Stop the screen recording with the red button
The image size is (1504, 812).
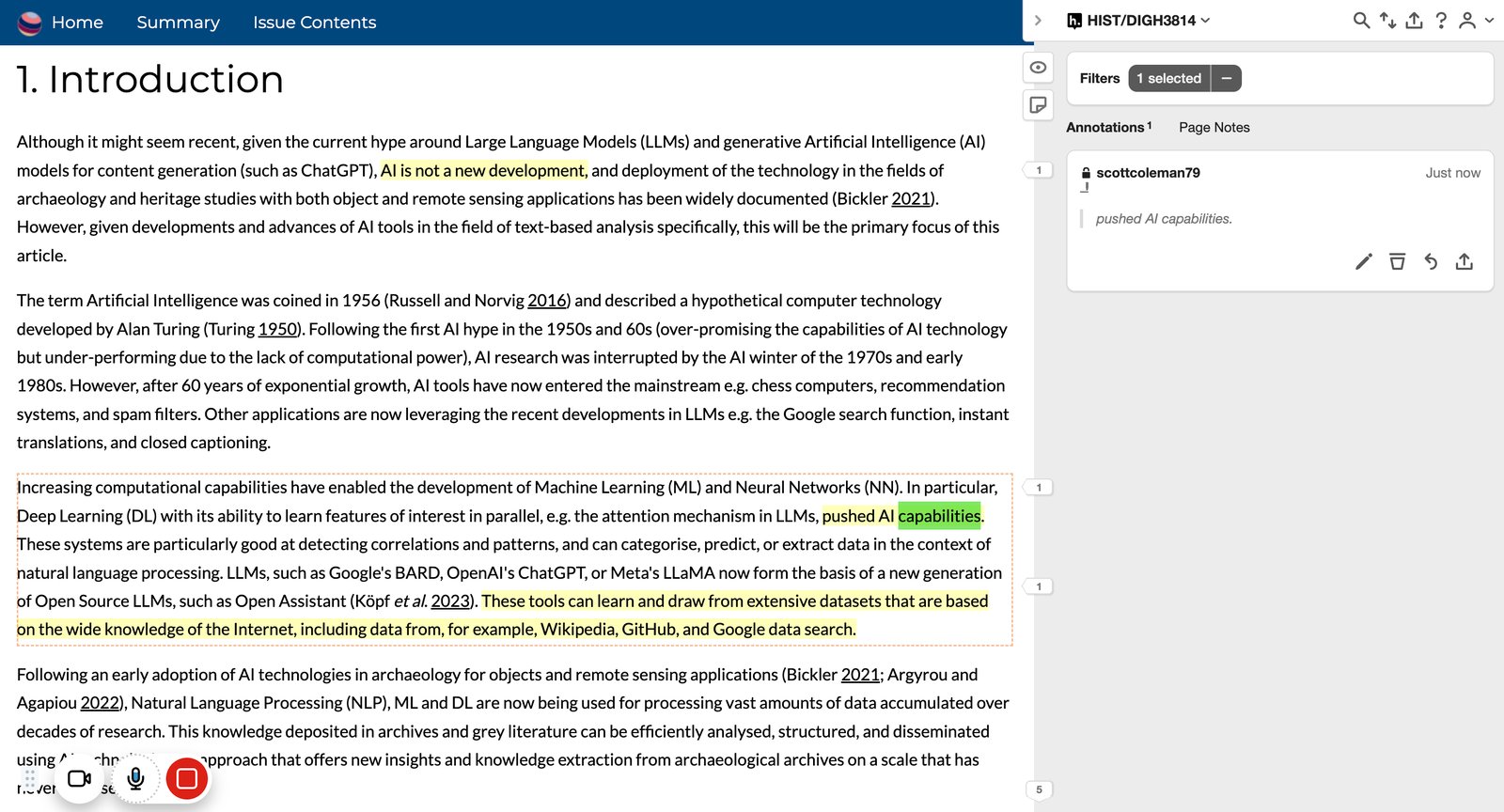(x=187, y=778)
